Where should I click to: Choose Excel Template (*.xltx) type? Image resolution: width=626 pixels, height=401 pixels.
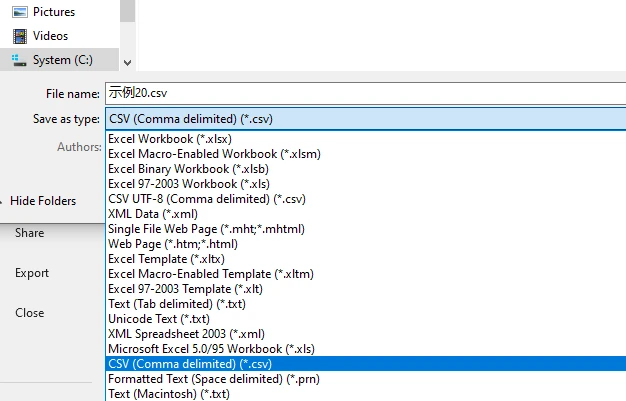coord(366,259)
